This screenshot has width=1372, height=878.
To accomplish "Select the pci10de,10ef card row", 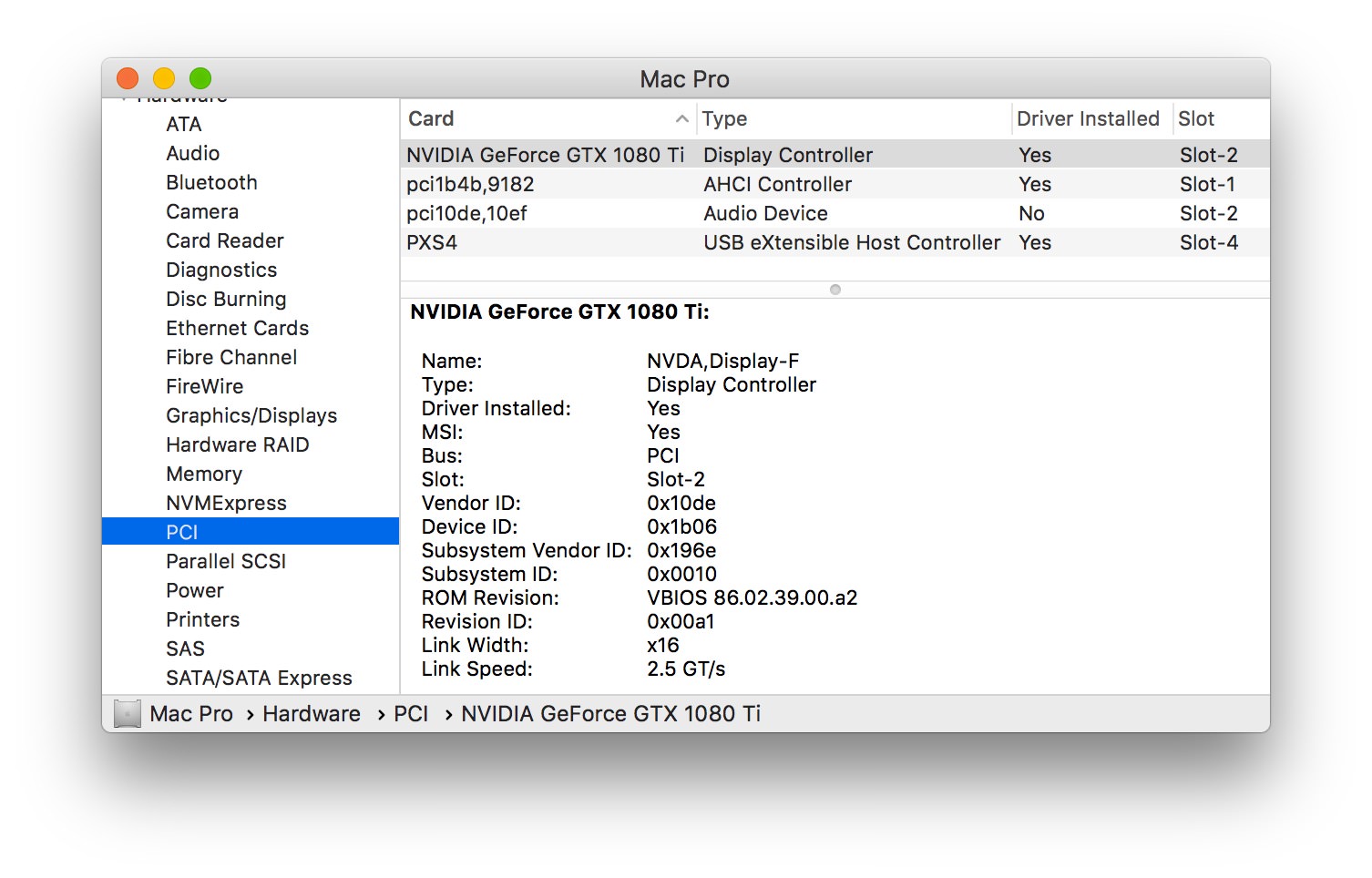I will click(834, 213).
